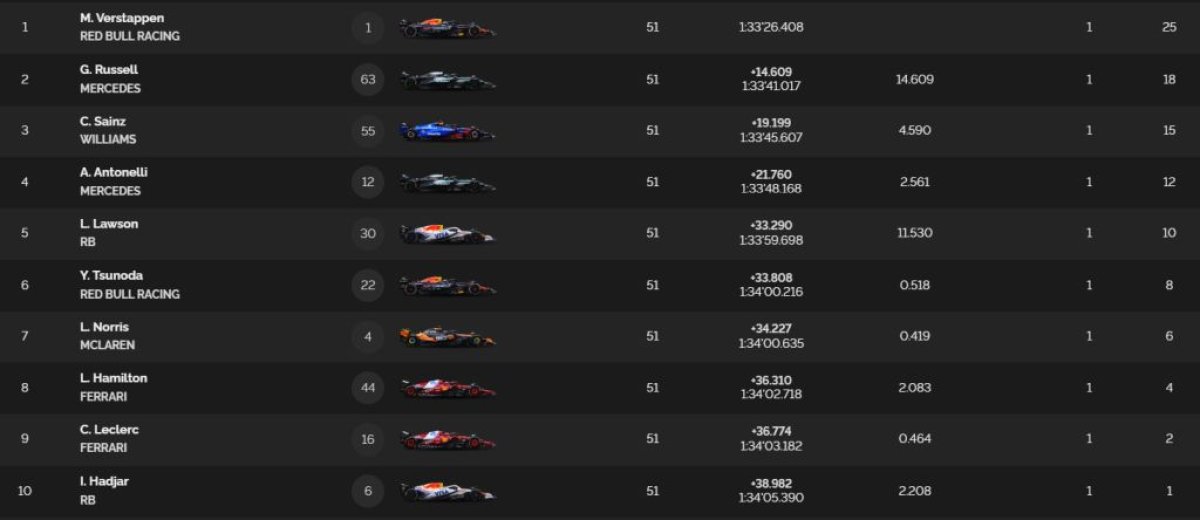This screenshot has height=520, width=1200.
Task: Click the MCLAREN team label
Action: pos(107,345)
